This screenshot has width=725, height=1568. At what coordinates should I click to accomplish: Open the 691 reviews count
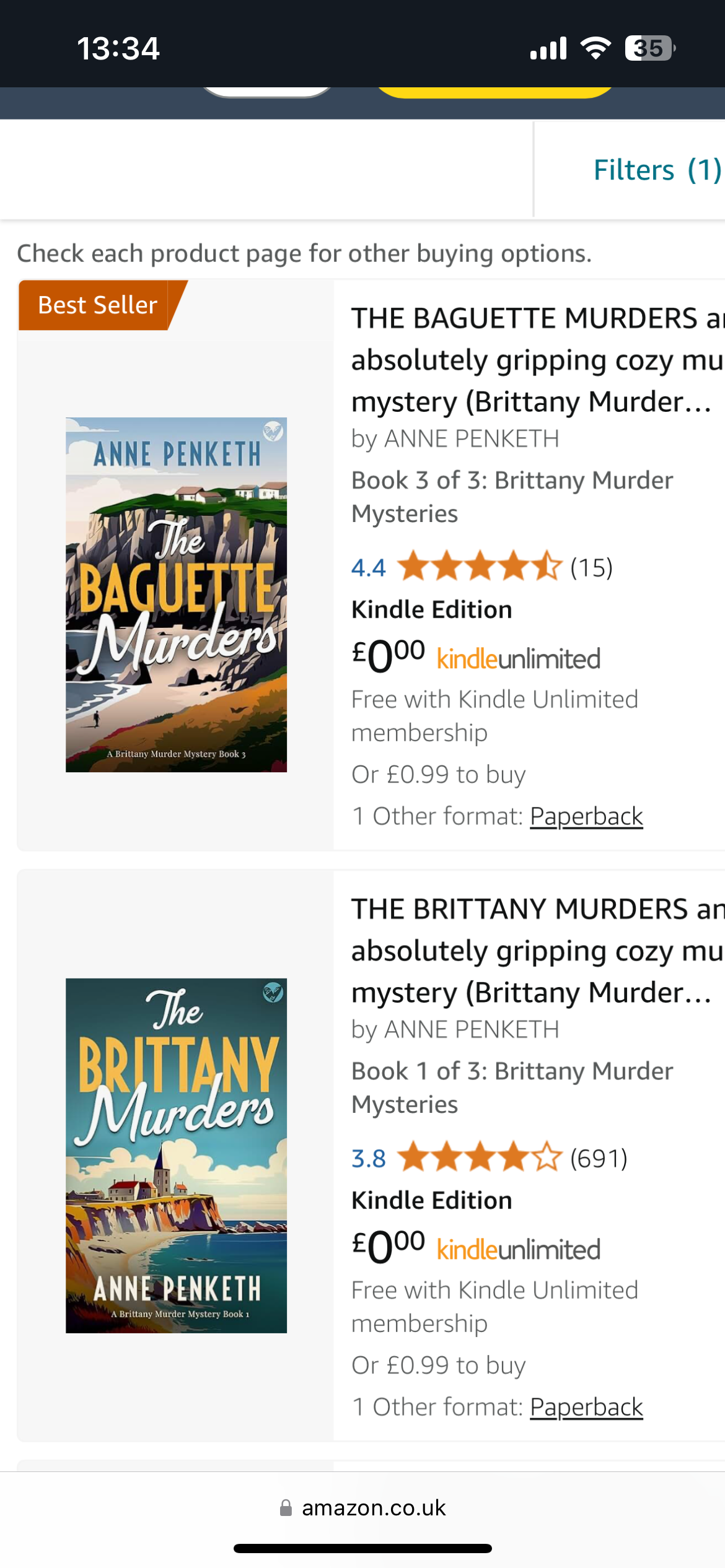(599, 1158)
